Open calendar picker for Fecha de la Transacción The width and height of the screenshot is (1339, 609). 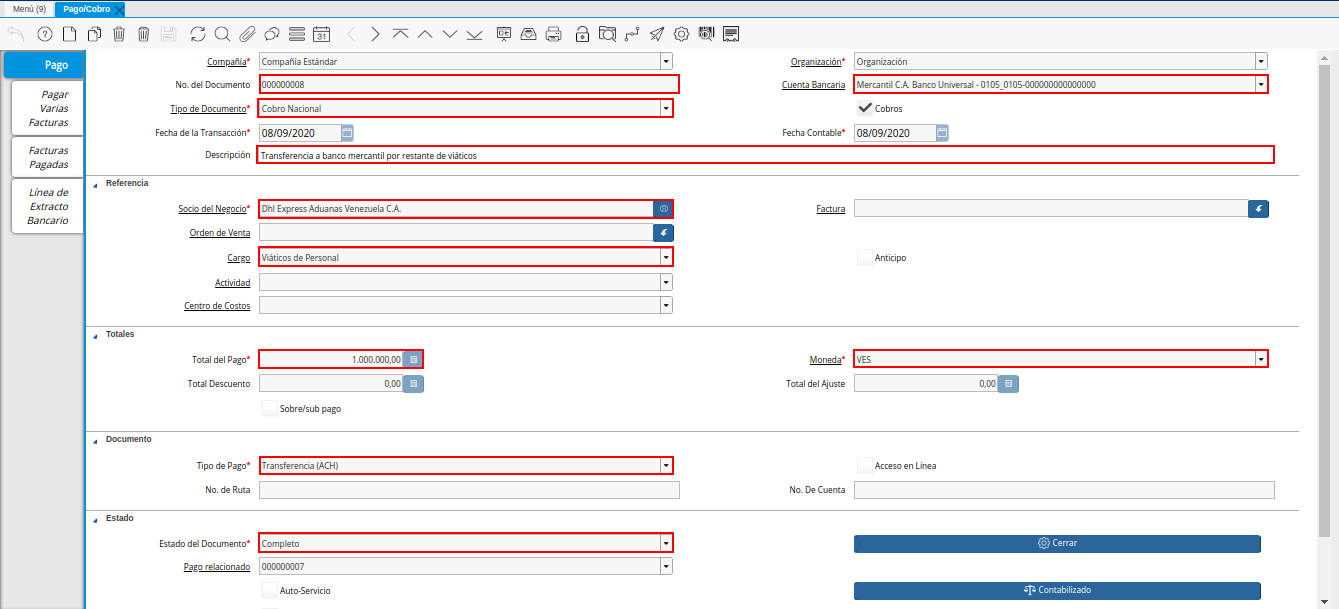347,132
